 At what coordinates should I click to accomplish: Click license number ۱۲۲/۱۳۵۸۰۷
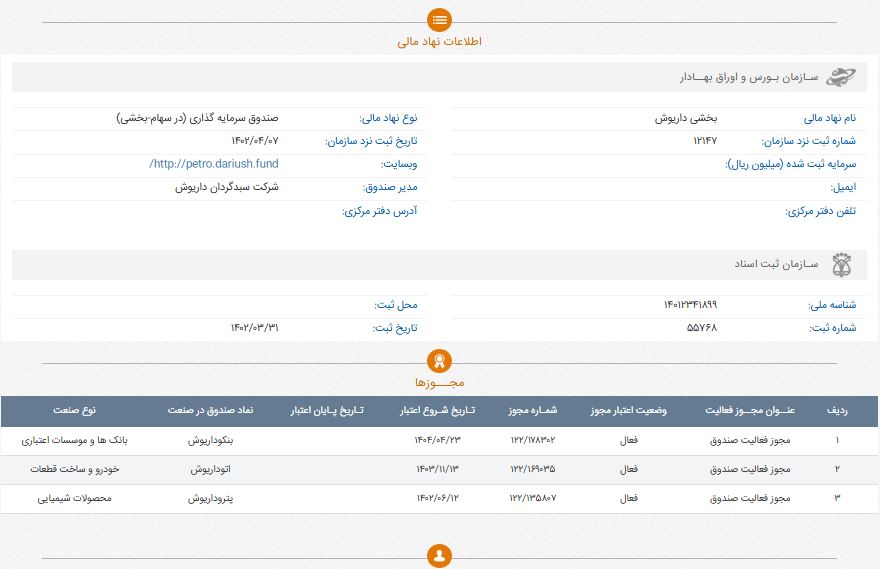533,498
